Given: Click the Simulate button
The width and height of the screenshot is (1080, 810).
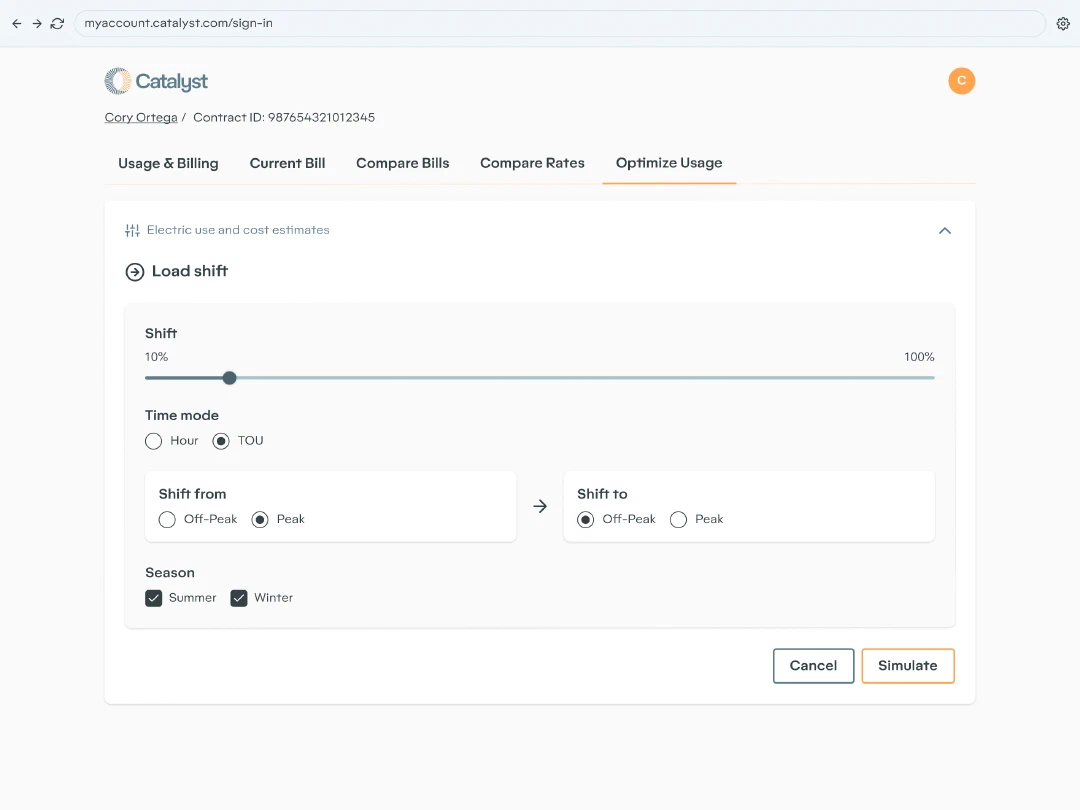Looking at the screenshot, I should tap(908, 666).
